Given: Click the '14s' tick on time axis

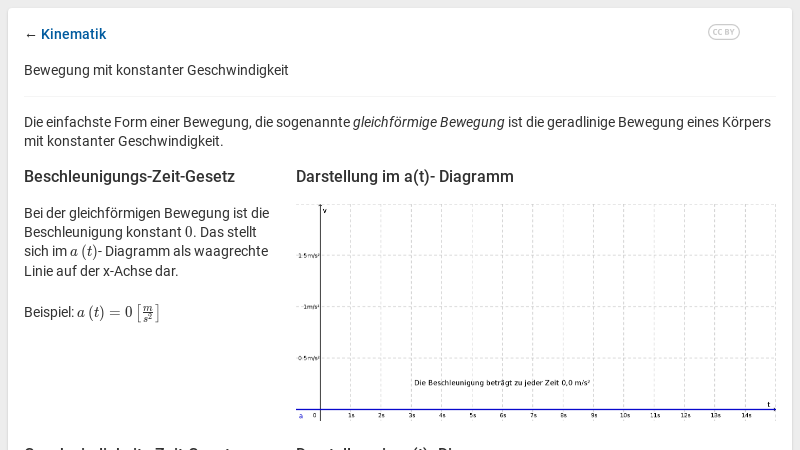Looking at the screenshot, I should (746, 415).
